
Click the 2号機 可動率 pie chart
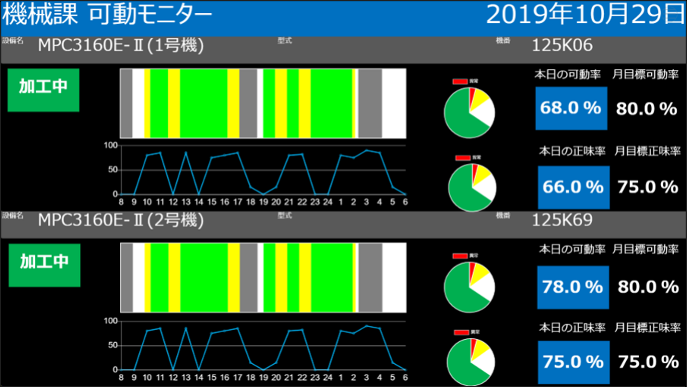469,287
